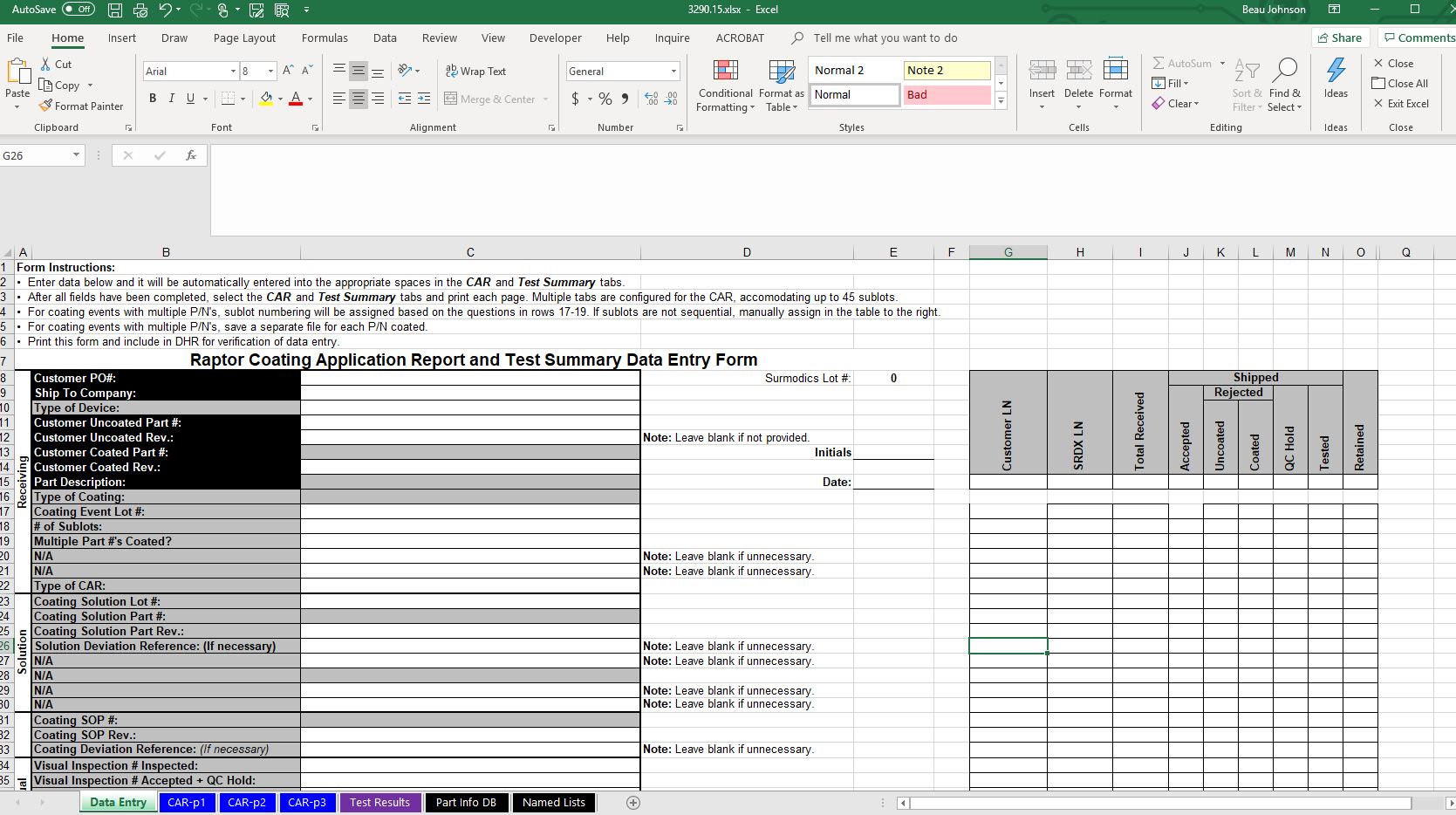Screen dimensions: 1456x815
Task: Go to the Part Info DB sheet
Action: pyautogui.click(x=466, y=803)
